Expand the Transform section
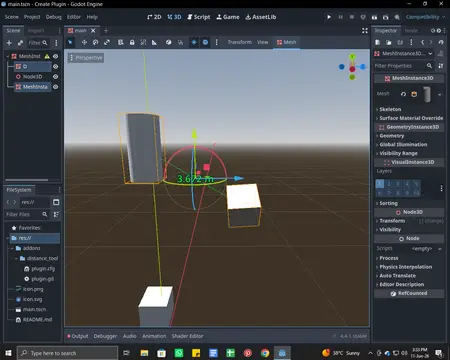Image resolution: width=450 pixels, height=360 pixels. click(x=410, y=221)
